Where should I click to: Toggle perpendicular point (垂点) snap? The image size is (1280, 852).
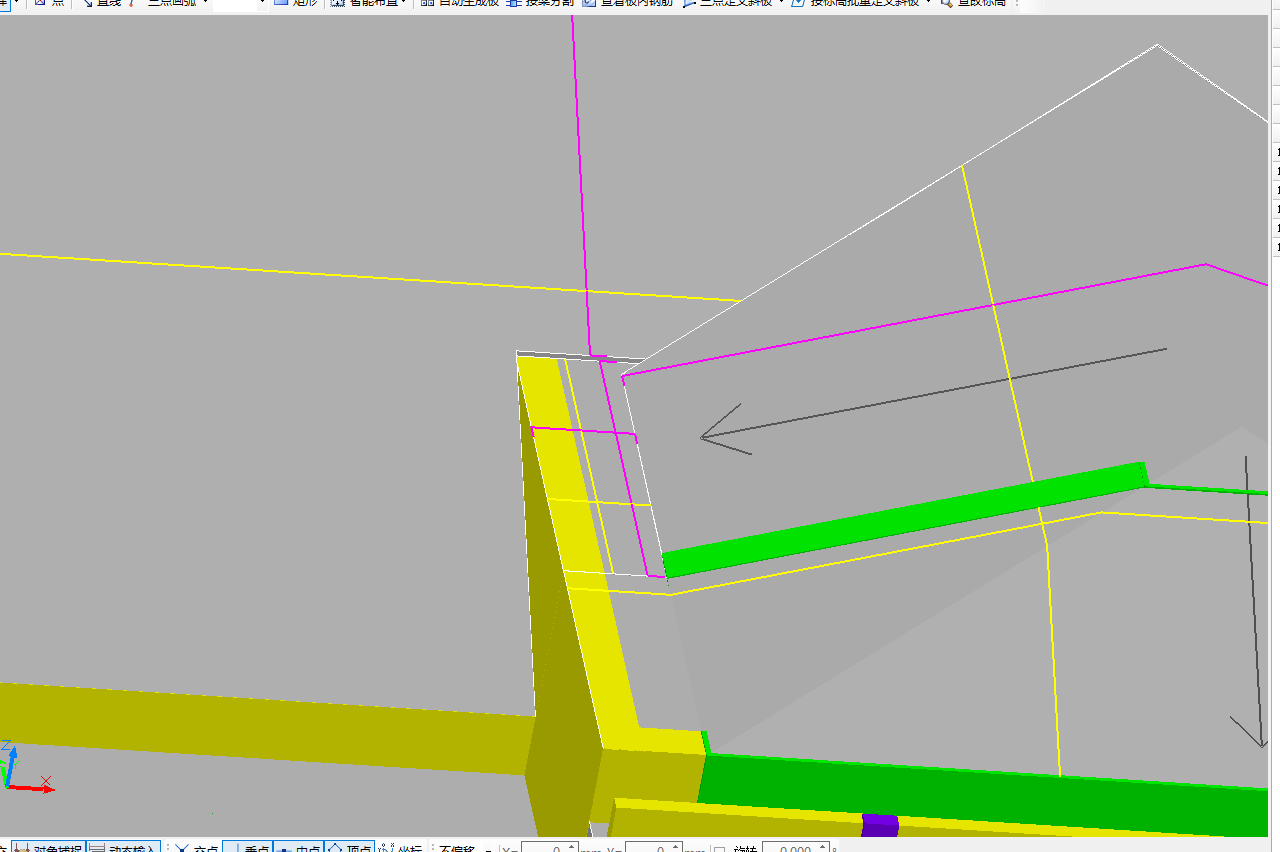247,847
